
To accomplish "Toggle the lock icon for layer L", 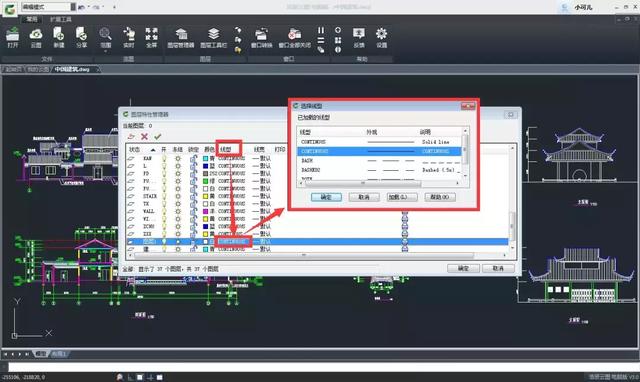I will coord(193,166).
